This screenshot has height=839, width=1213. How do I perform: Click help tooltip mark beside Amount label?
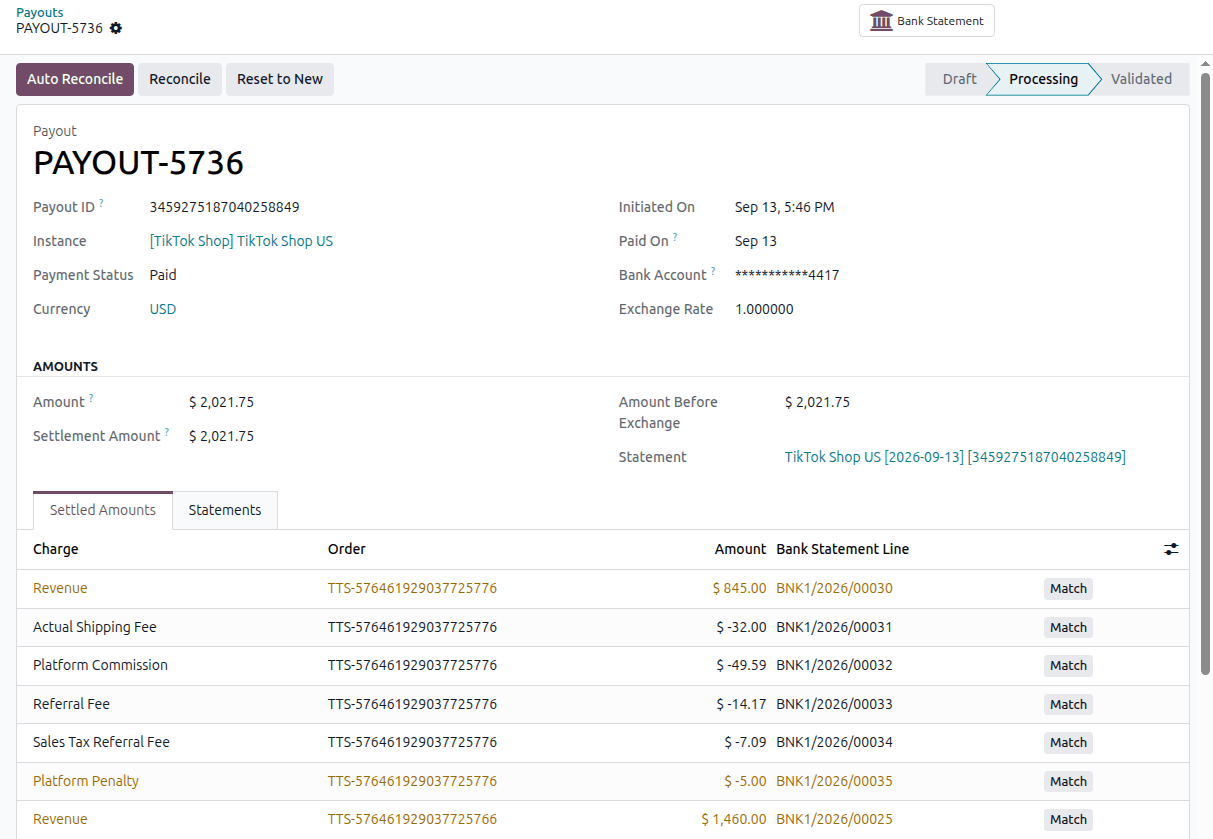click(91, 398)
